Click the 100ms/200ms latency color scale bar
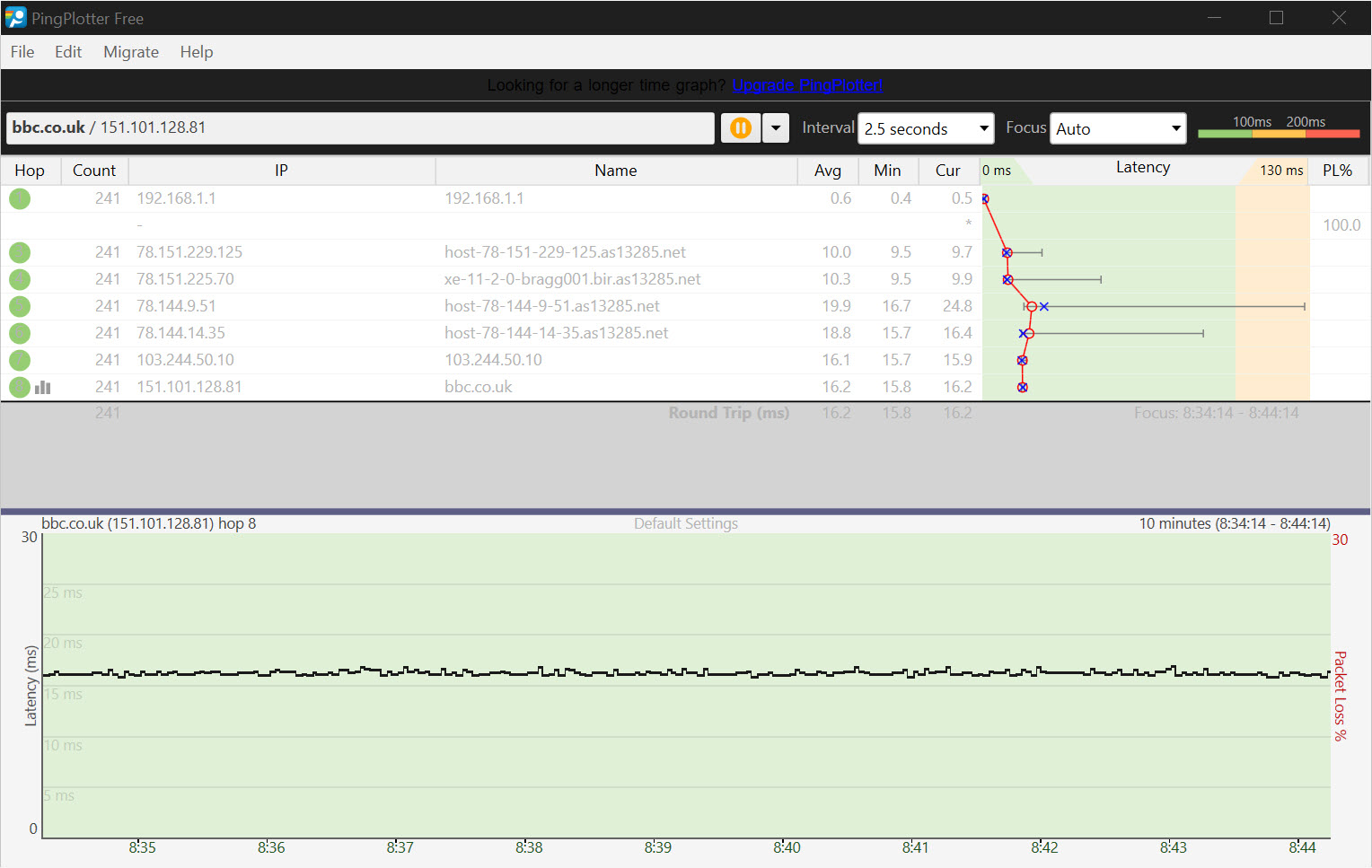Image resolution: width=1372 pixels, height=868 pixels. point(1279,133)
